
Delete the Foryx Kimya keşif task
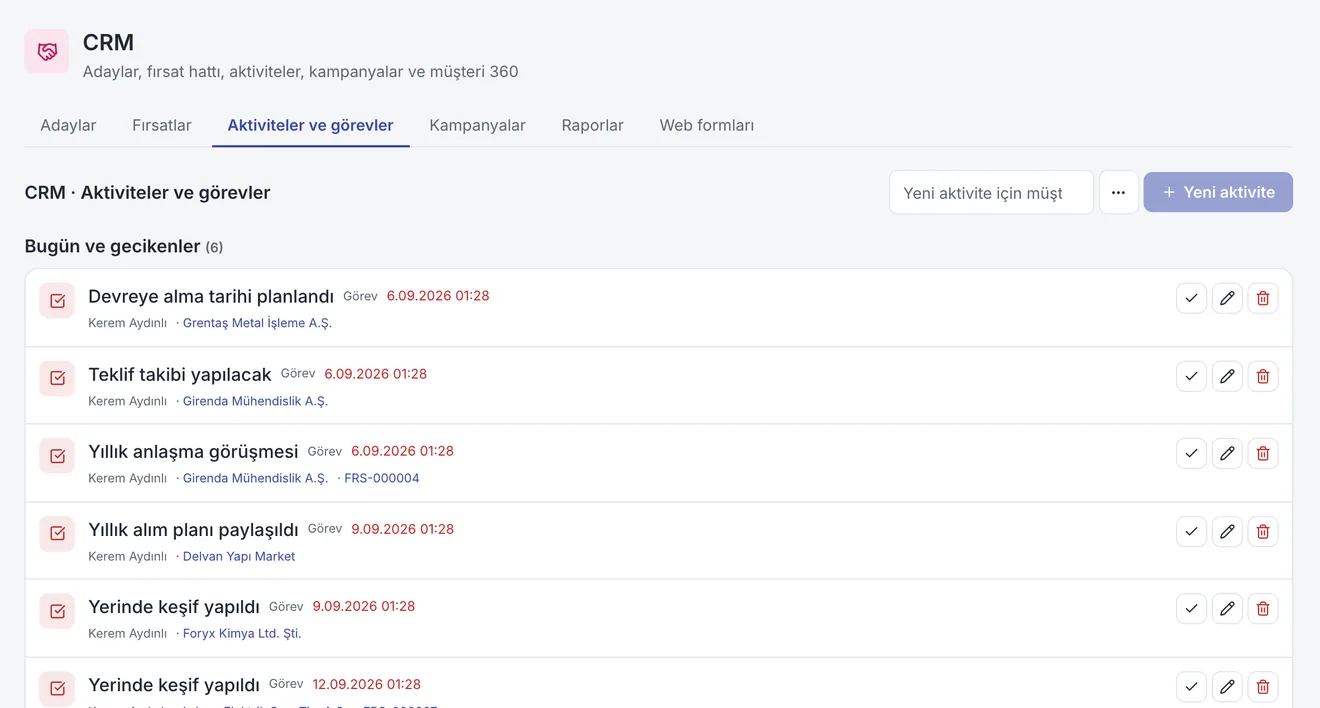click(1263, 608)
